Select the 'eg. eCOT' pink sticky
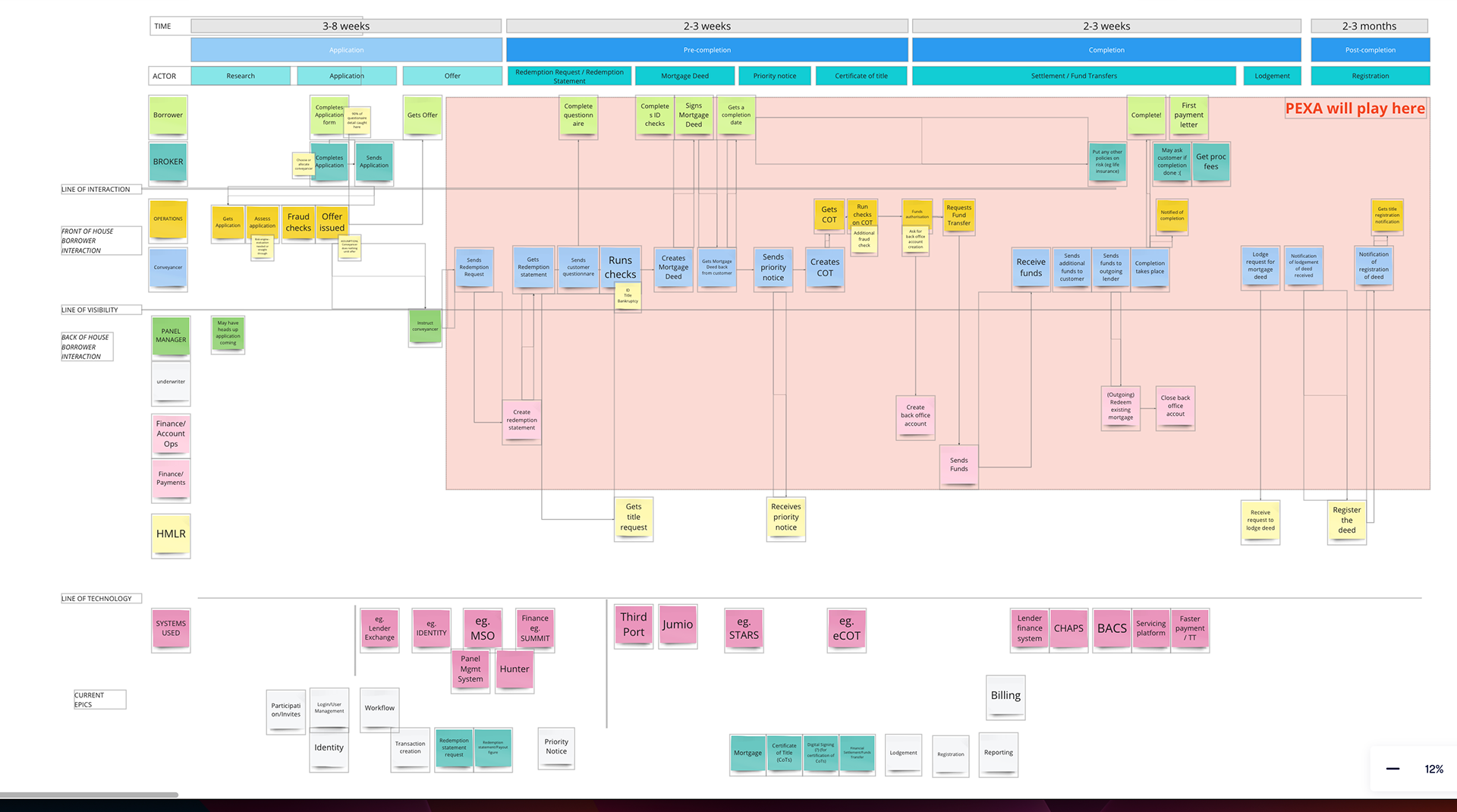 pyautogui.click(x=847, y=629)
